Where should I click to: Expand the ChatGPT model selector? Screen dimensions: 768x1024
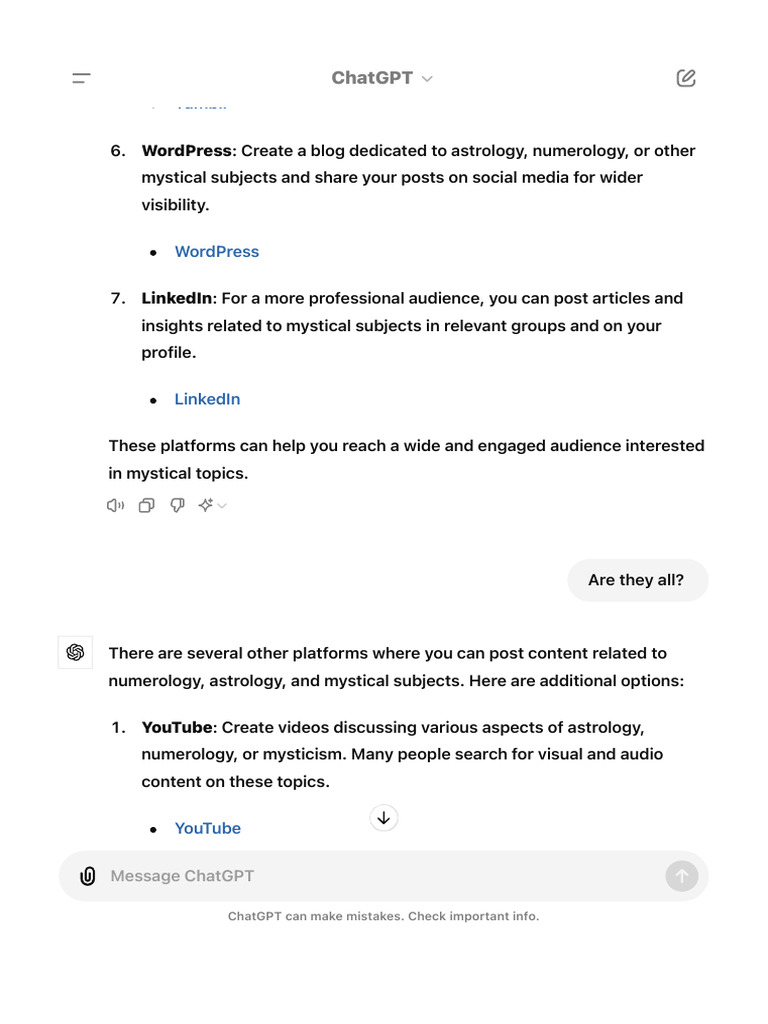tap(381, 78)
